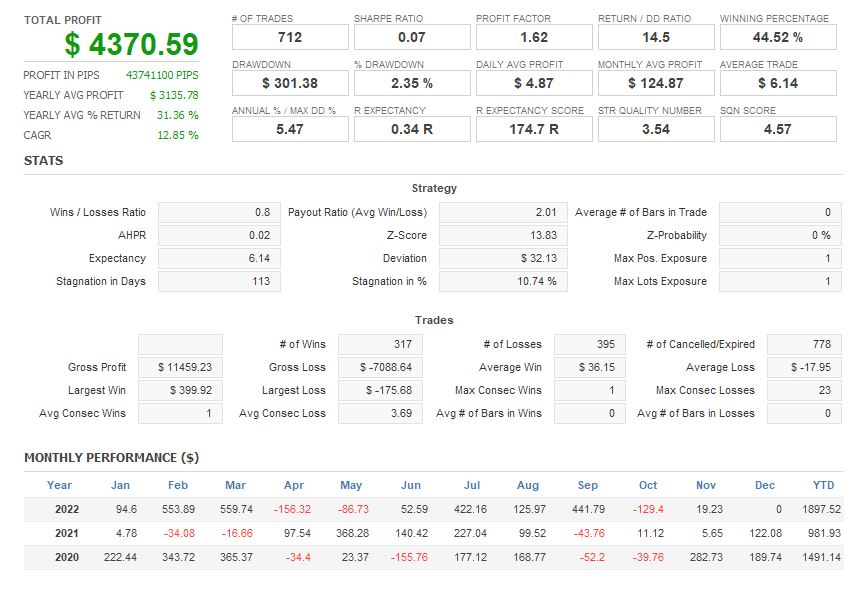
Task: Select the Profit Factor value 1.62
Action: pos(534,37)
